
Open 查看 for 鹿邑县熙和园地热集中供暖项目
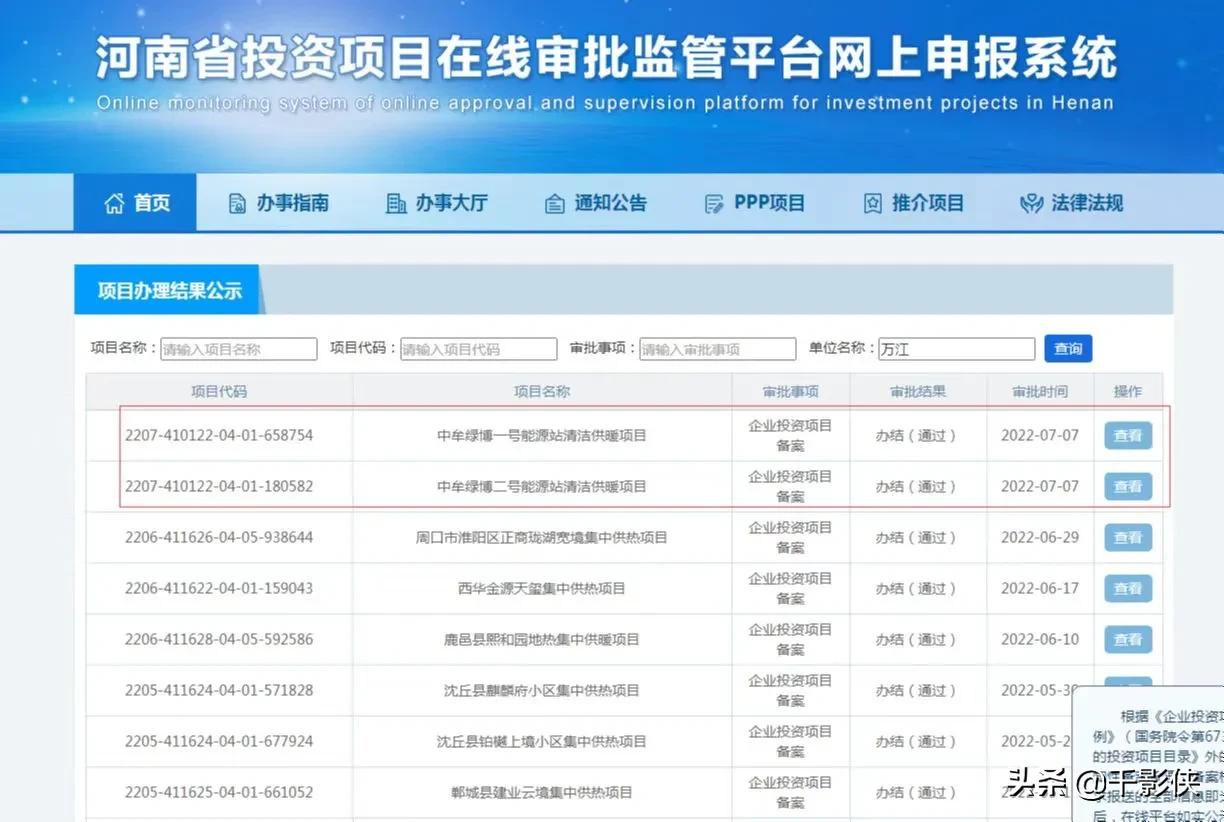pos(1127,639)
